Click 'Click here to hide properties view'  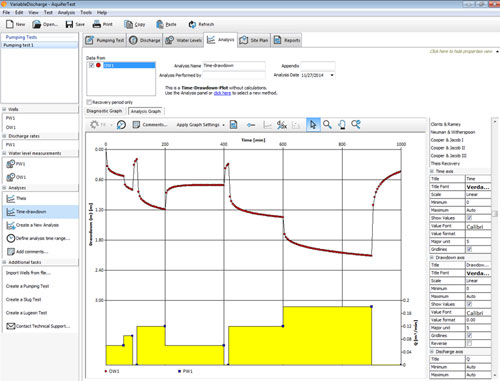click(x=461, y=51)
